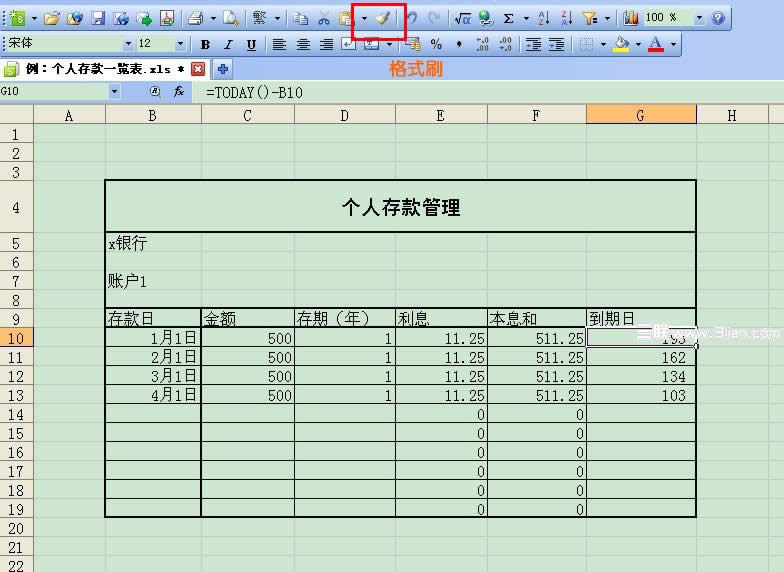Click the copy icon
Image resolution: width=784 pixels, height=572 pixels.
pyautogui.click(x=300, y=19)
